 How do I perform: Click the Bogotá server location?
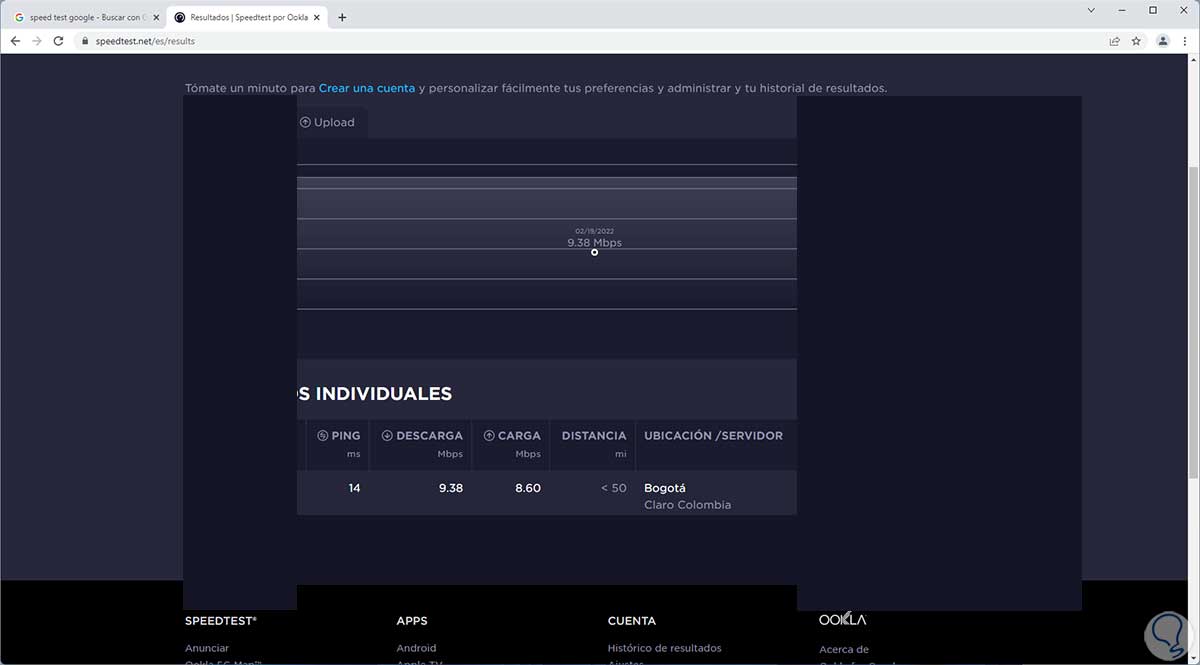coord(665,488)
